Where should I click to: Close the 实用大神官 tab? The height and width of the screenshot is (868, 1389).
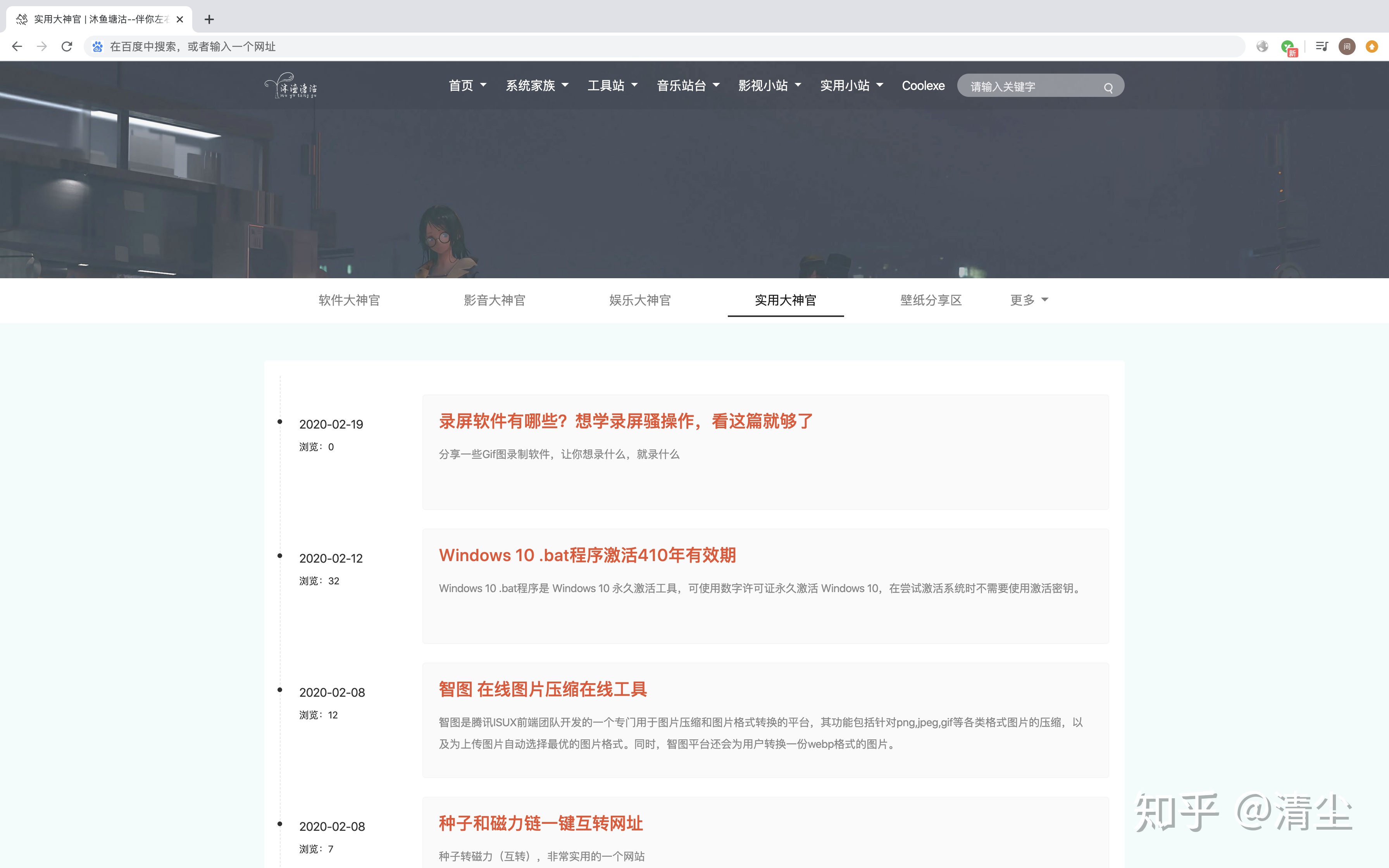click(180, 19)
